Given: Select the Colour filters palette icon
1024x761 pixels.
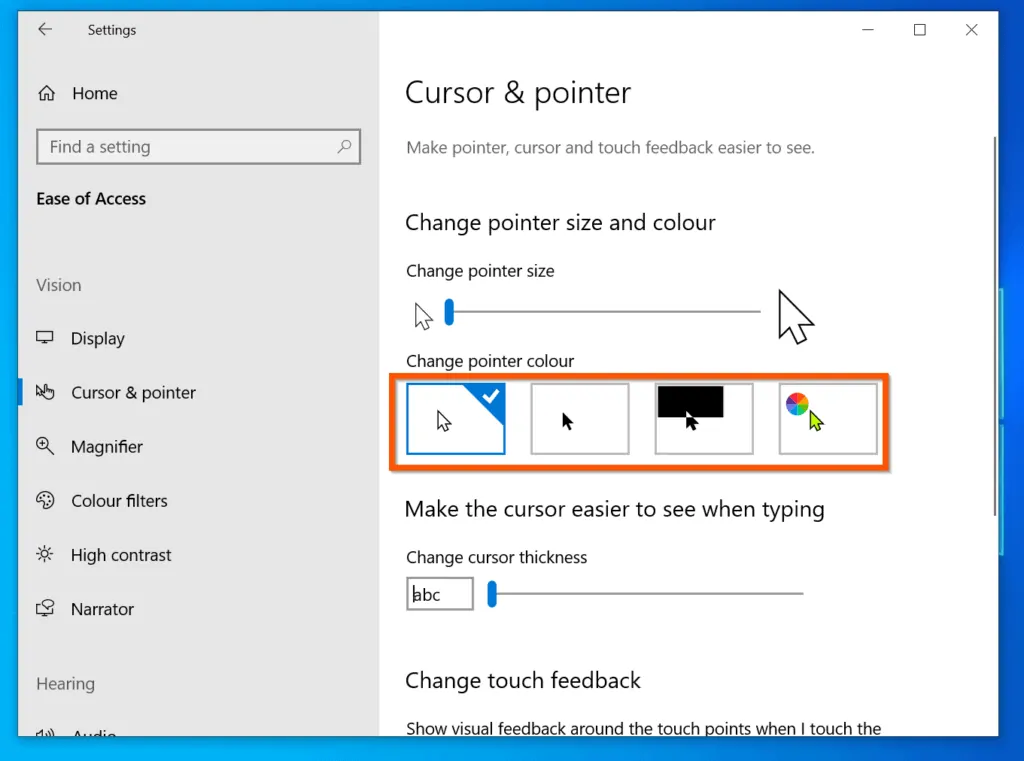Looking at the screenshot, I should pyautogui.click(x=46, y=500).
